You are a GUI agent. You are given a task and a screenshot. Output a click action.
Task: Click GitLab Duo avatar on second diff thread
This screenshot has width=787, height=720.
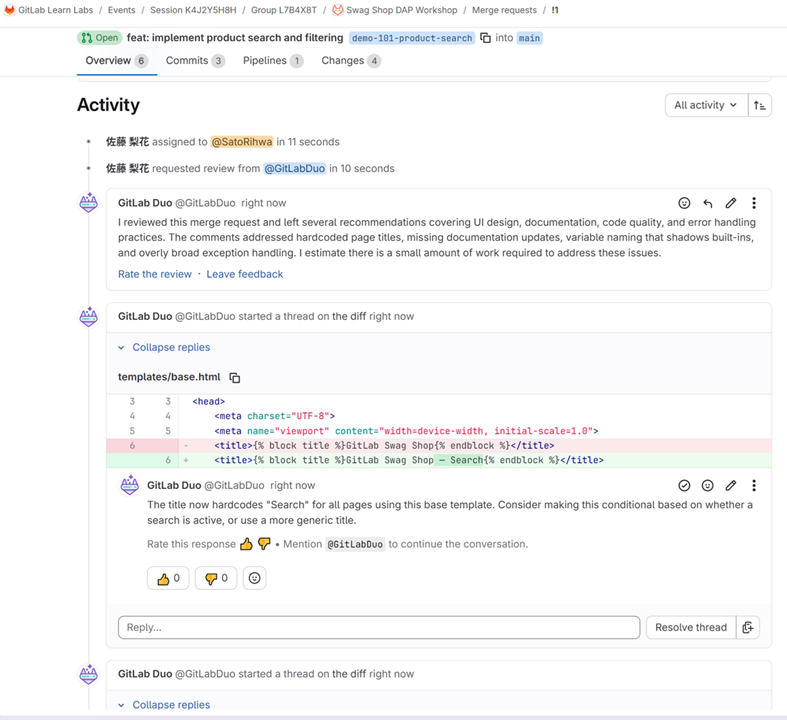pos(89,674)
